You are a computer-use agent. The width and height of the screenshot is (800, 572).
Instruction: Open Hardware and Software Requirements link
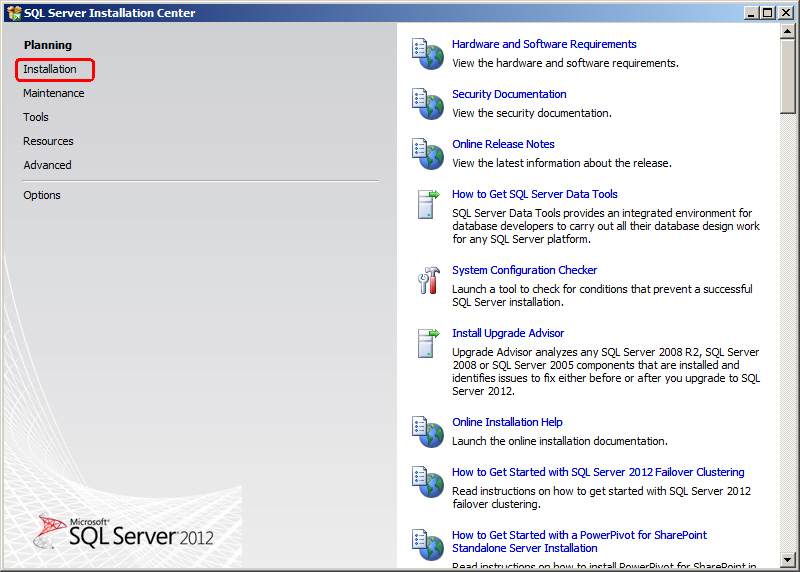(544, 44)
